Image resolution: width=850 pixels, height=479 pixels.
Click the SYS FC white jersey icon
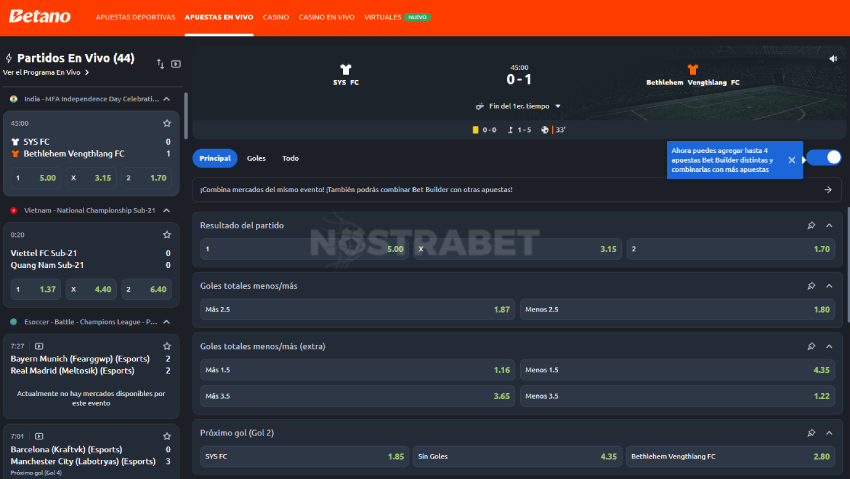point(346,69)
